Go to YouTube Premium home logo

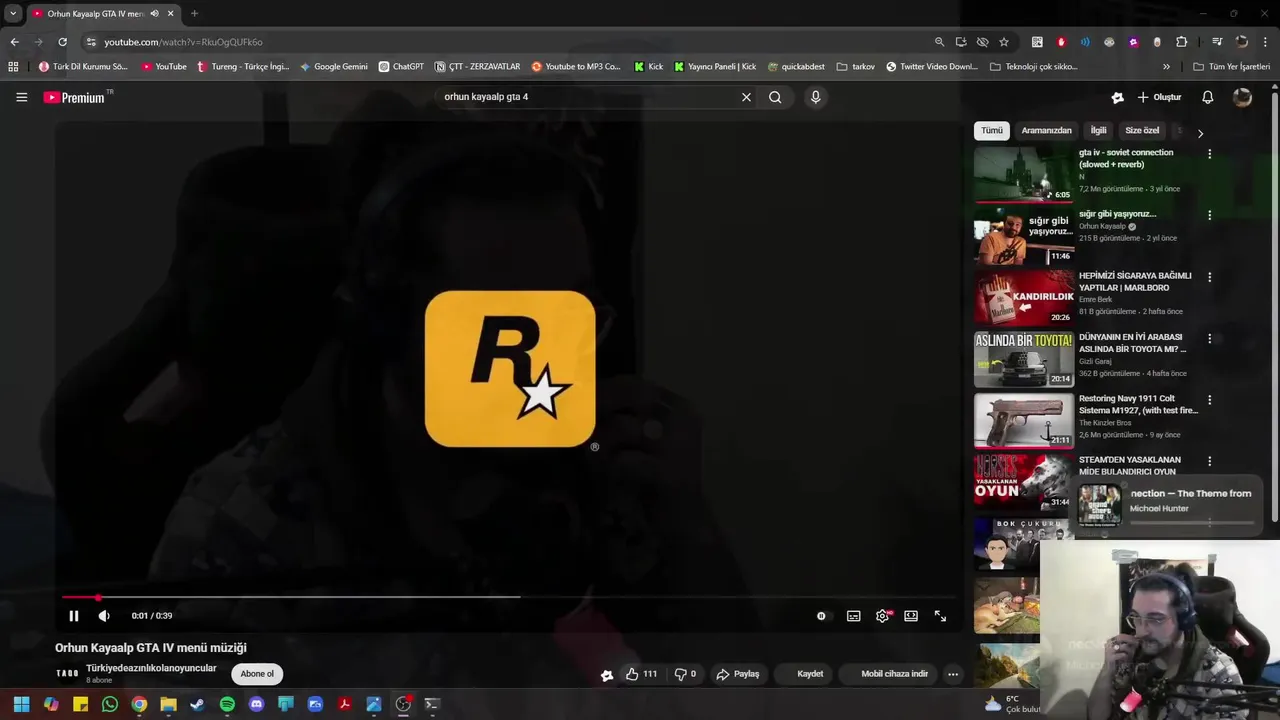point(74,97)
